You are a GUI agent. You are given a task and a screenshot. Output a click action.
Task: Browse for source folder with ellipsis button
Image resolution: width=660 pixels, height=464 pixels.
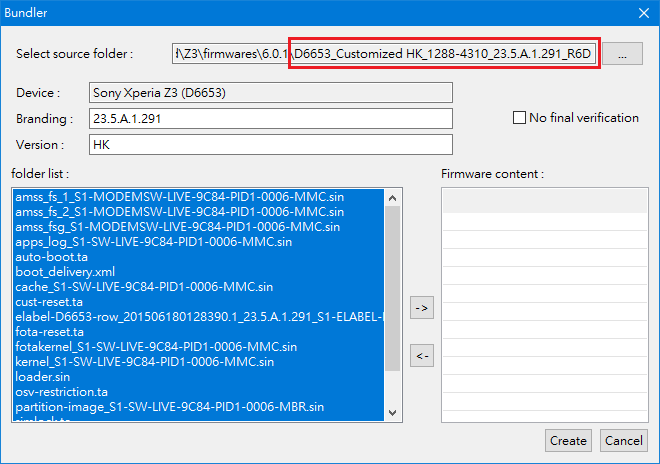[622, 54]
